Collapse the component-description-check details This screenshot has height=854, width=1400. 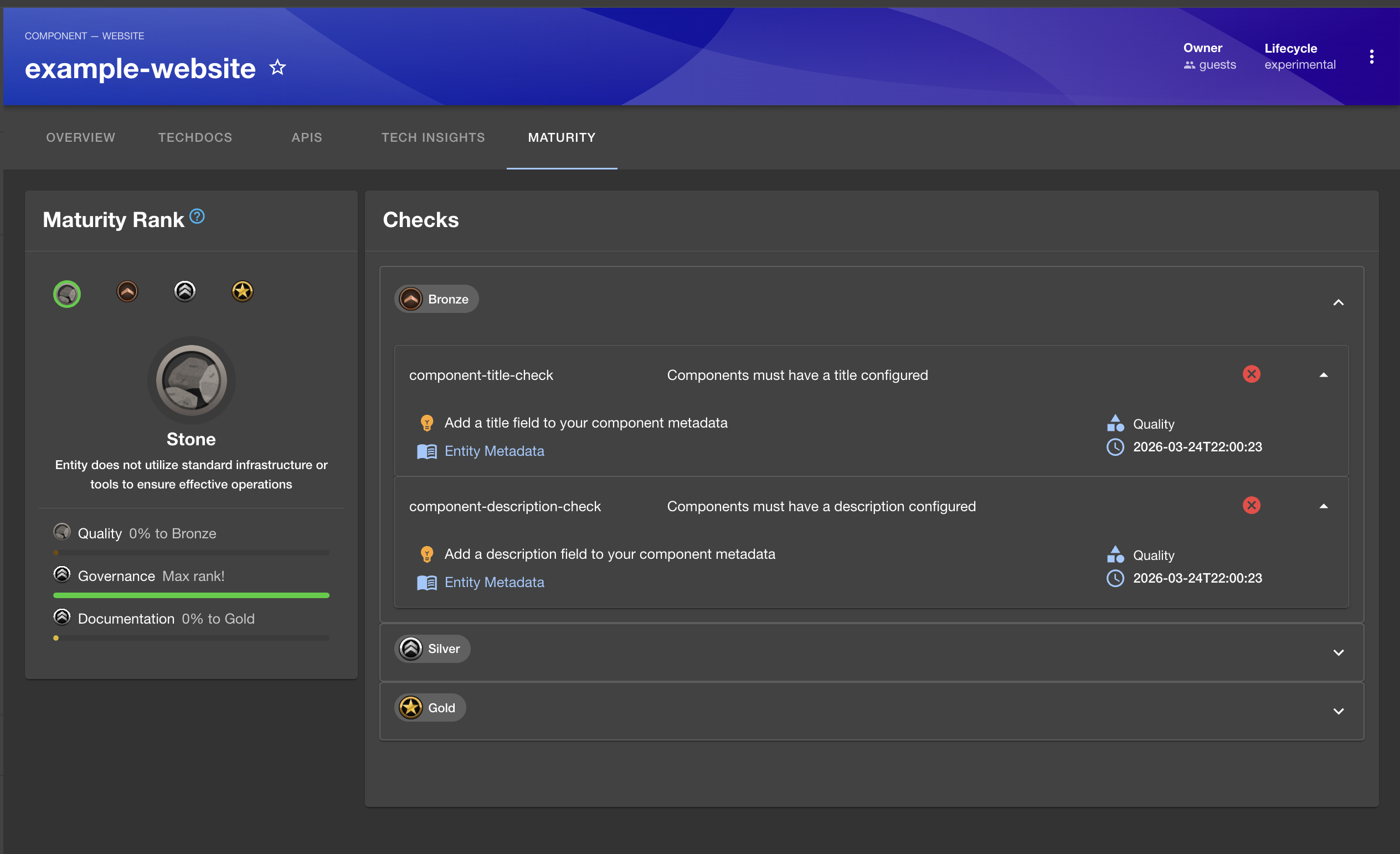[1324, 506]
